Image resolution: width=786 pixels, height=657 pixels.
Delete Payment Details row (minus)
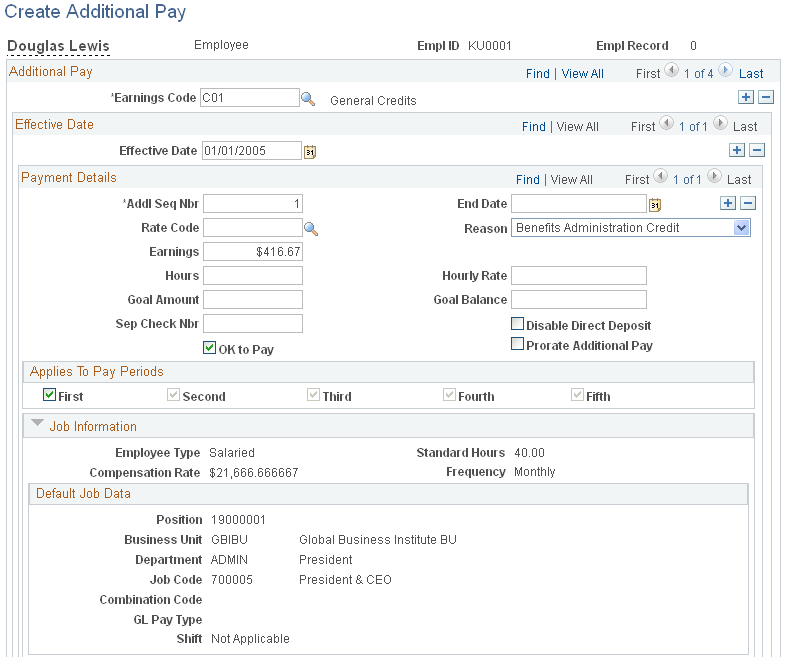[x=748, y=203]
